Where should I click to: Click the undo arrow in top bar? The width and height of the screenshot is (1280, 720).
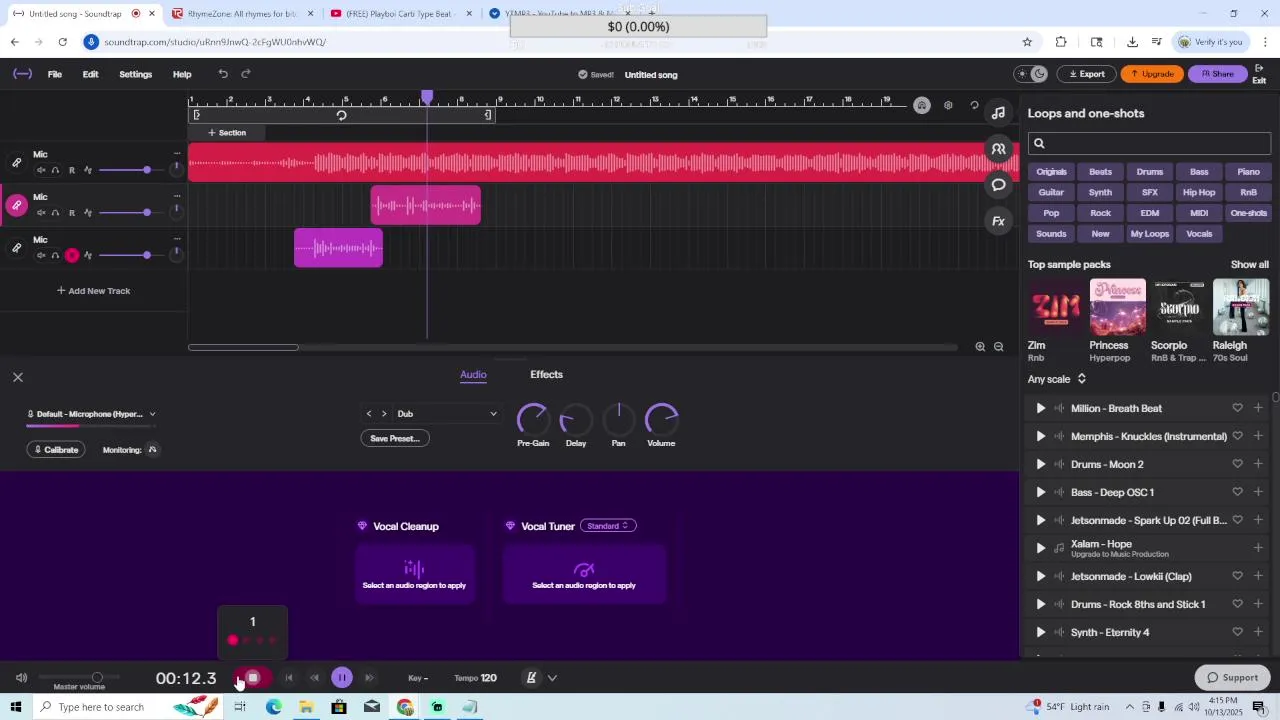pos(223,74)
